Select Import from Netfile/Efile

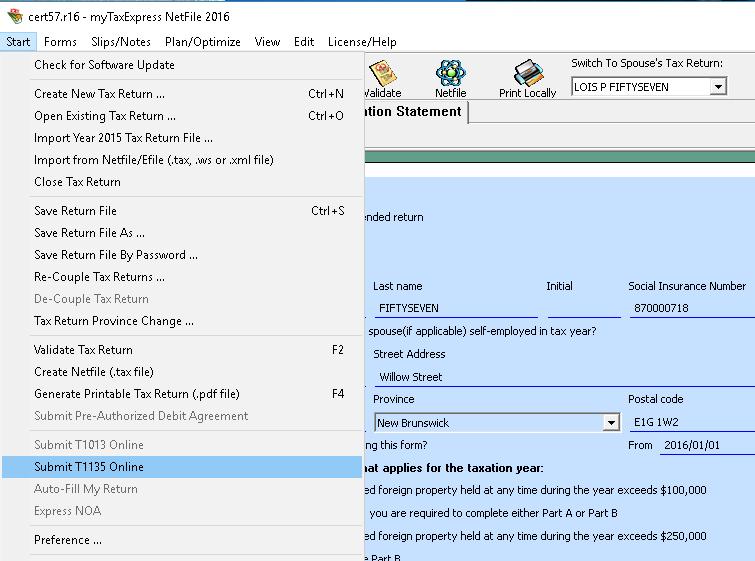(182, 160)
